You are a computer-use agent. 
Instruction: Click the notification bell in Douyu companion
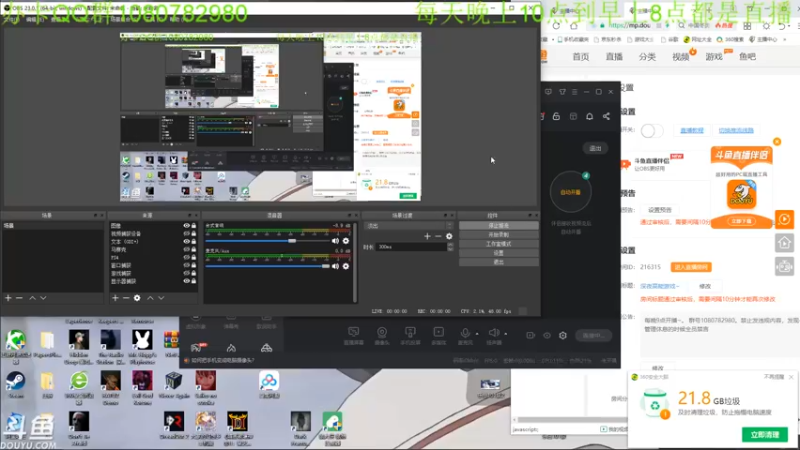tap(589, 116)
